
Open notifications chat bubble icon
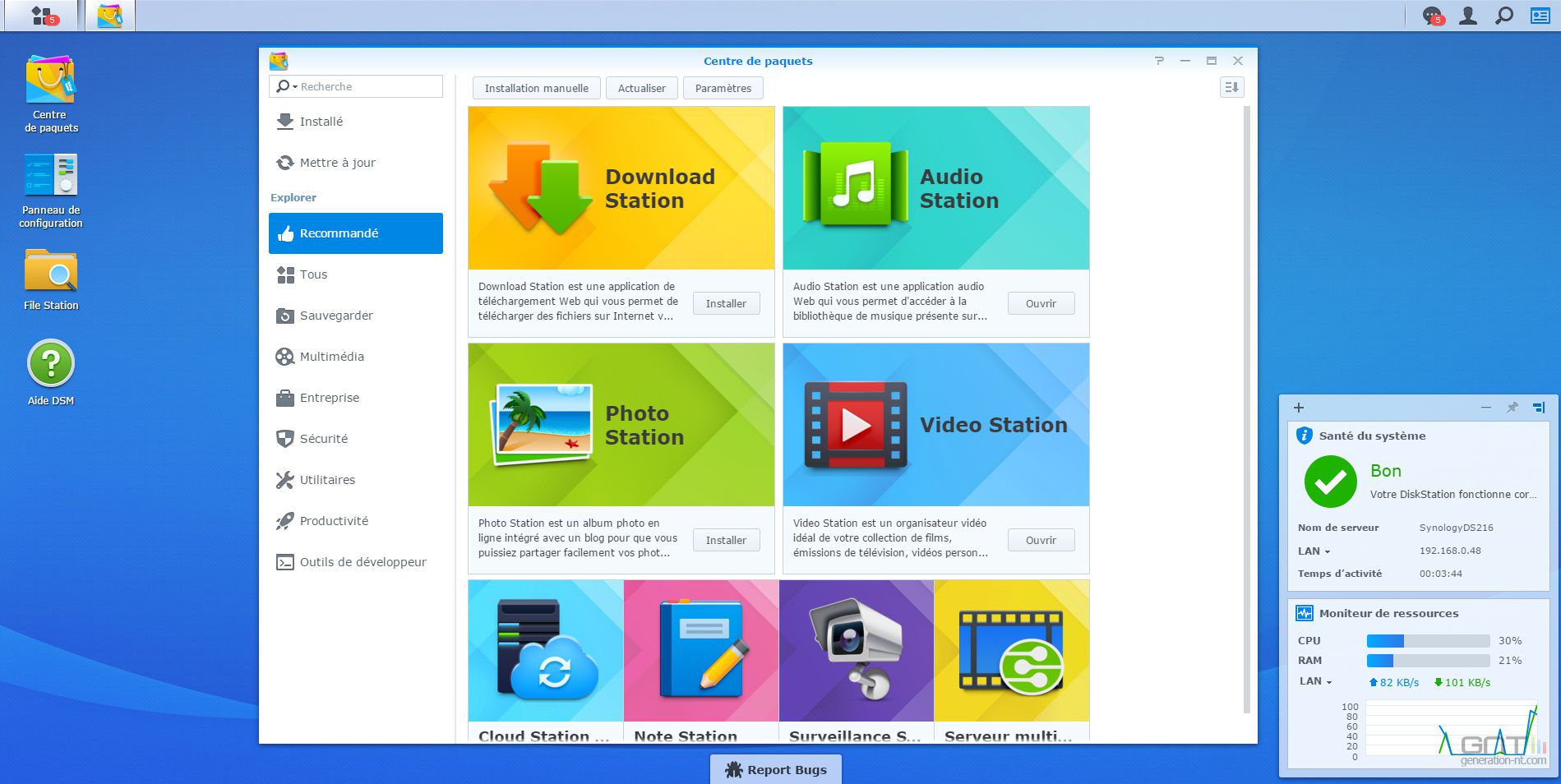pyautogui.click(x=1434, y=16)
